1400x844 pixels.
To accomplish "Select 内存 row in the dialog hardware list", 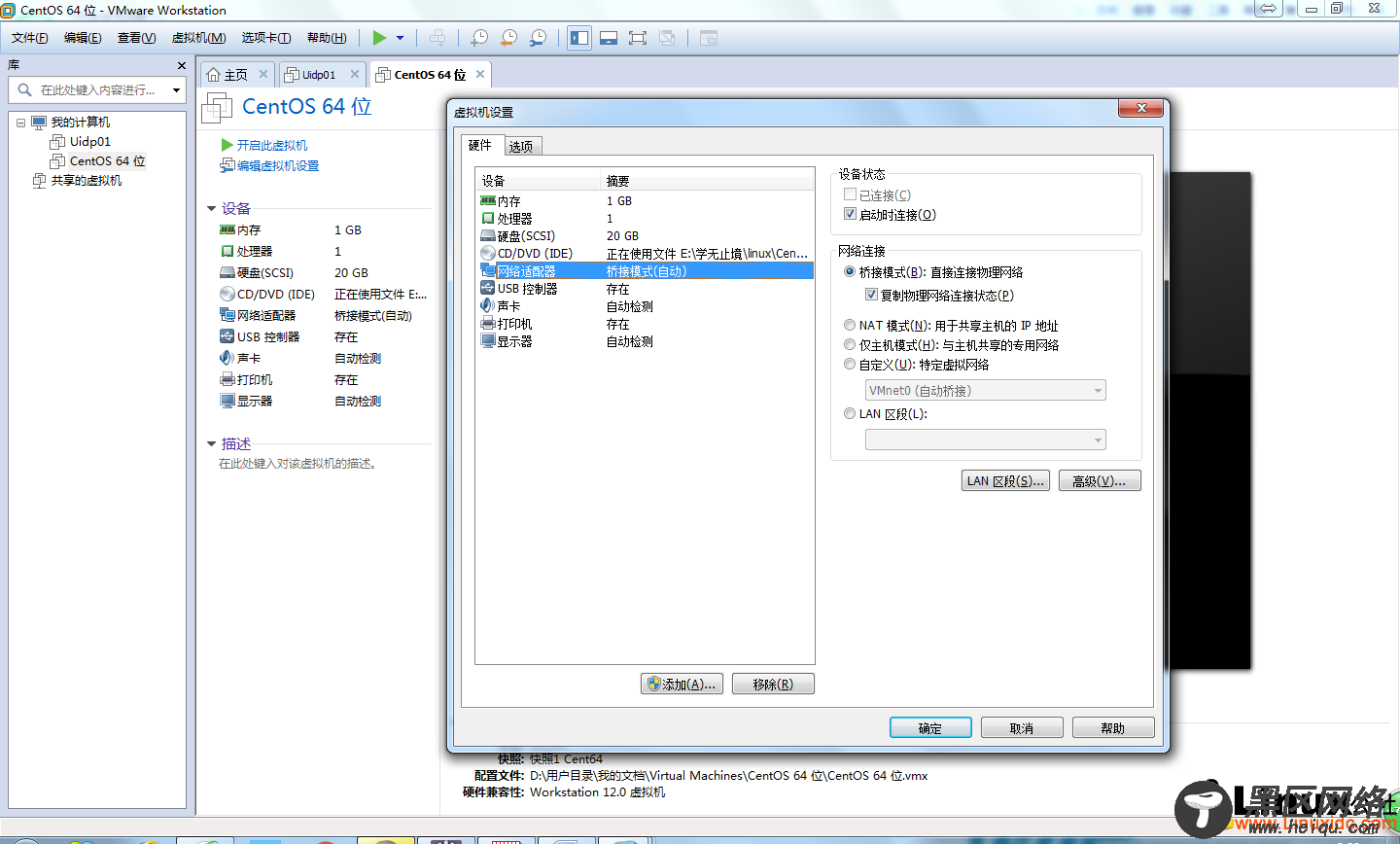I will (646, 201).
